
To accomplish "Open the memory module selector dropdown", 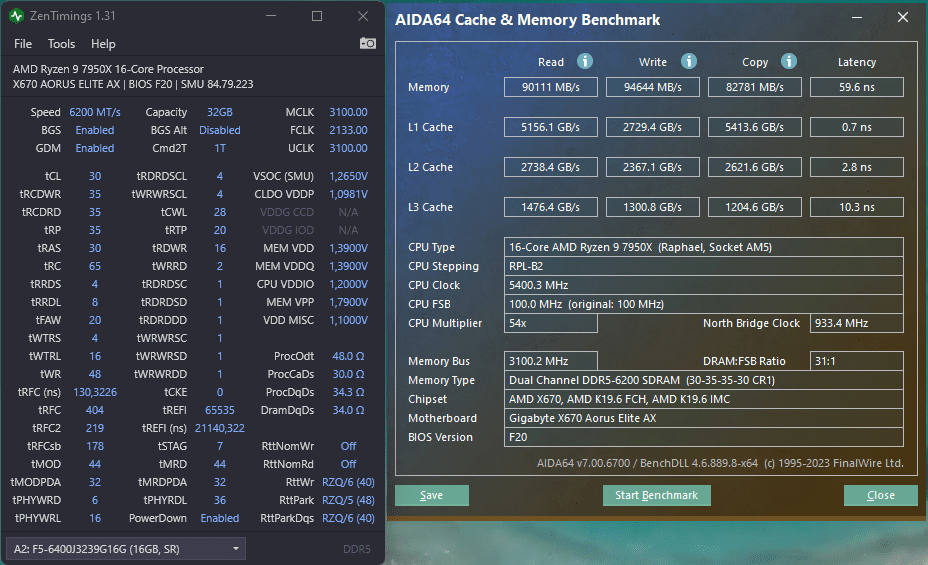I will (x=125, y=548).
